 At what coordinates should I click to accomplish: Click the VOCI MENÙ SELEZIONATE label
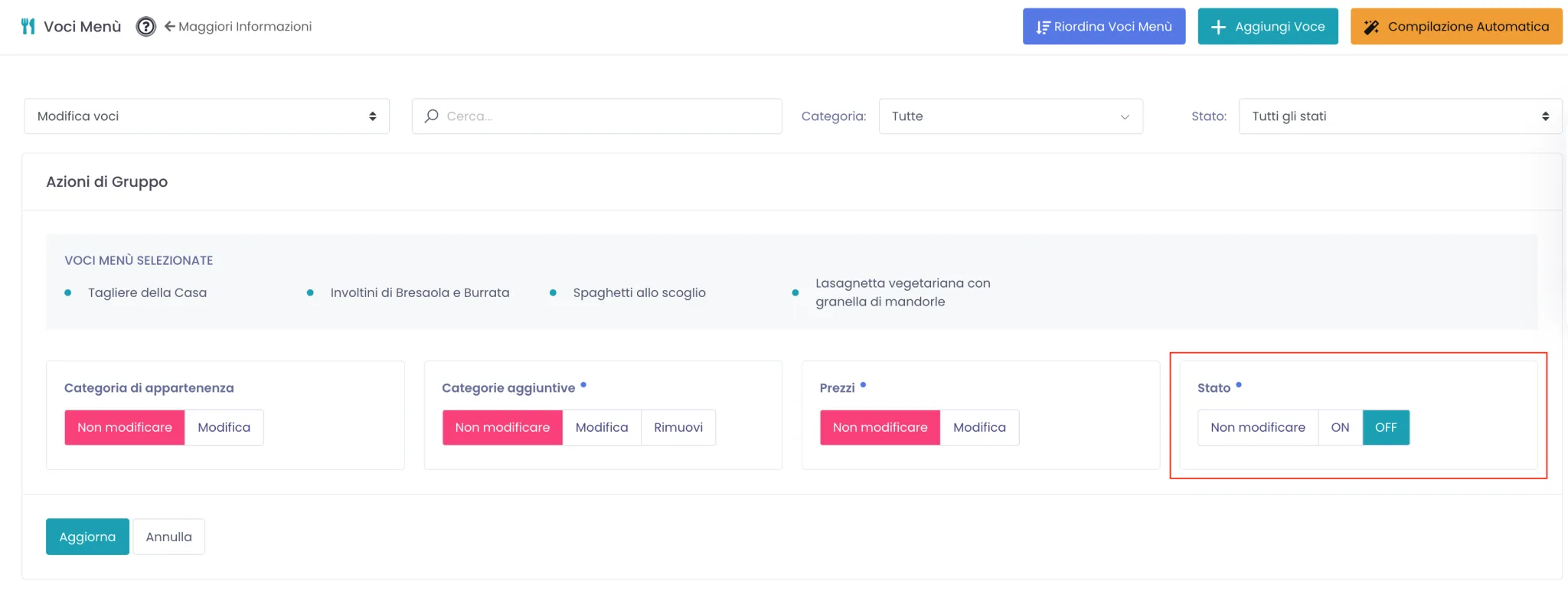[x=139, y=260]
